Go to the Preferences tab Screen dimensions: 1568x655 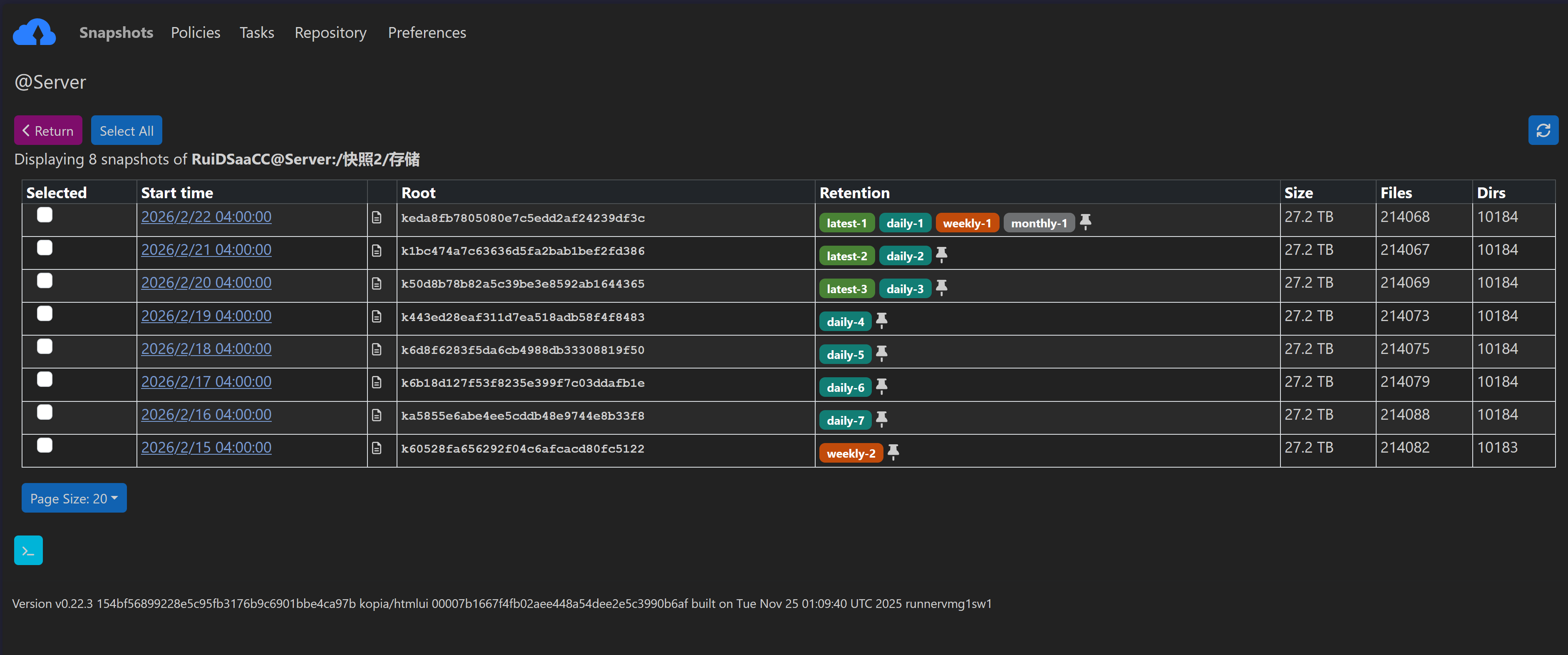(x=427, y=32)
